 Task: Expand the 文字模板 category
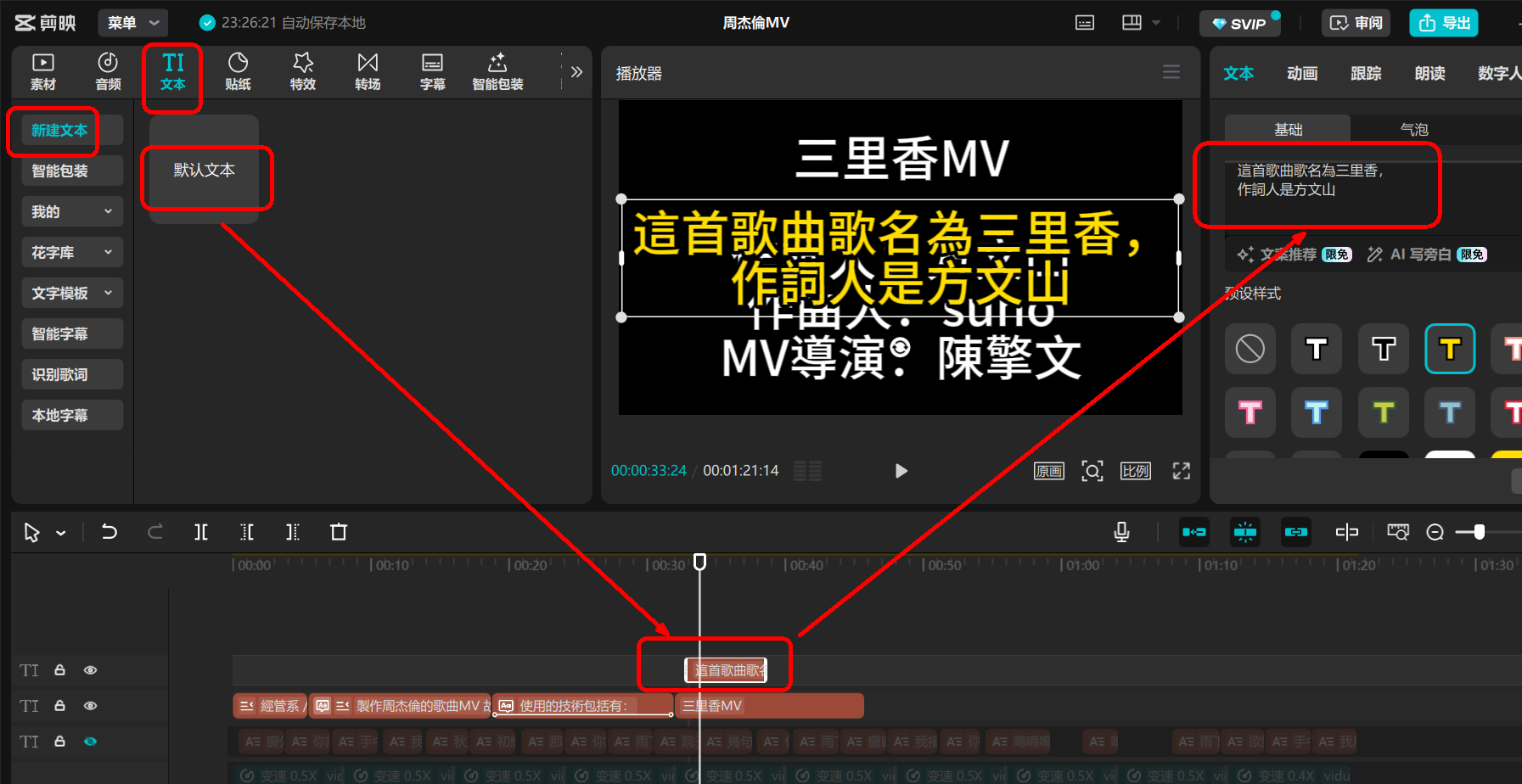click(x=72, y=293)
